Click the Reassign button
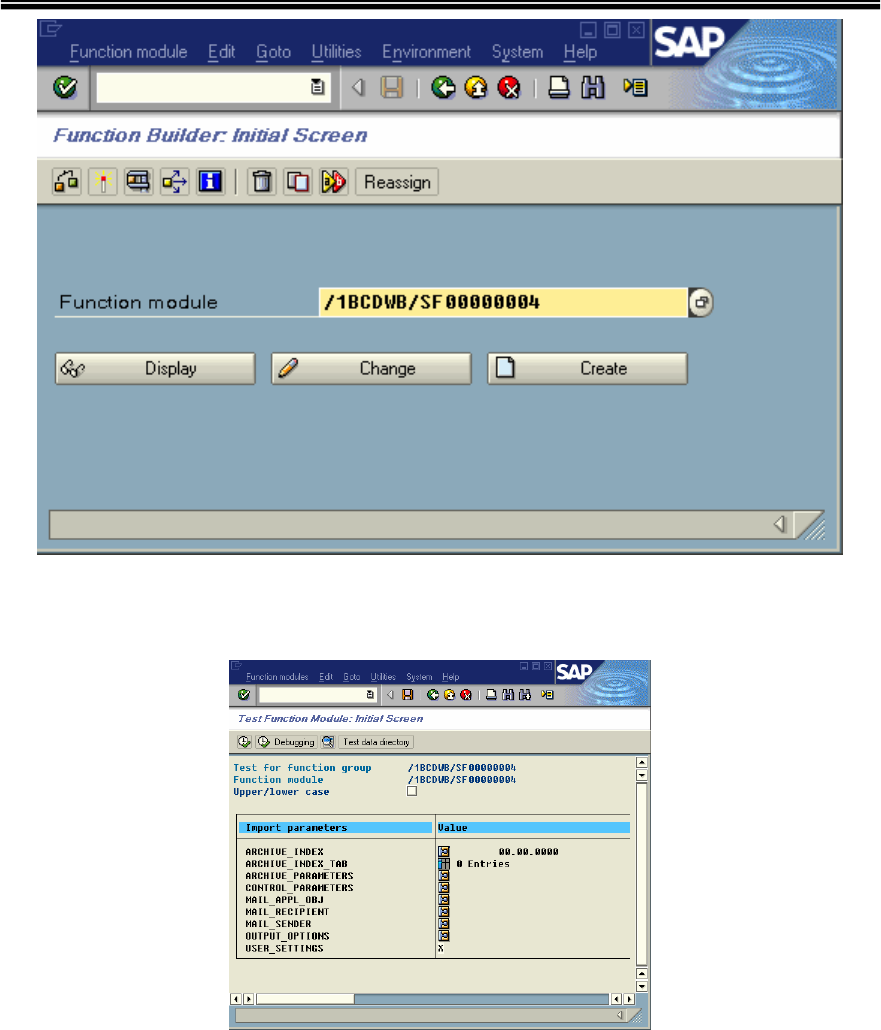 pos(397,182)
